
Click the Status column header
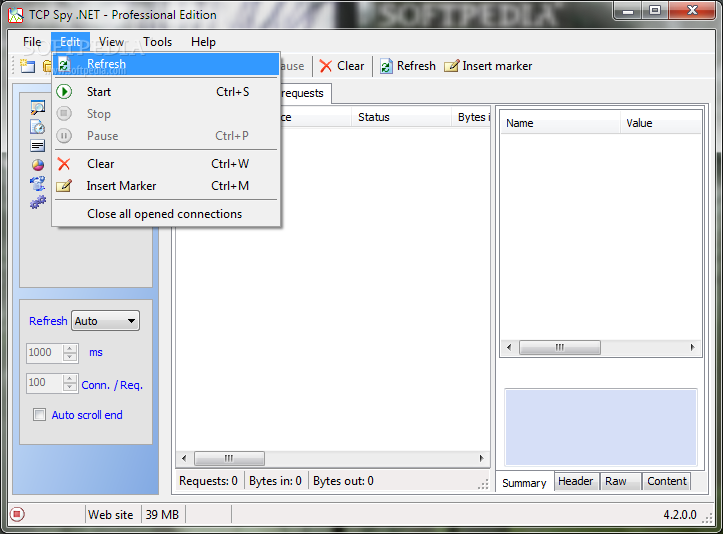pyautogui.click(x=401, y=117)
